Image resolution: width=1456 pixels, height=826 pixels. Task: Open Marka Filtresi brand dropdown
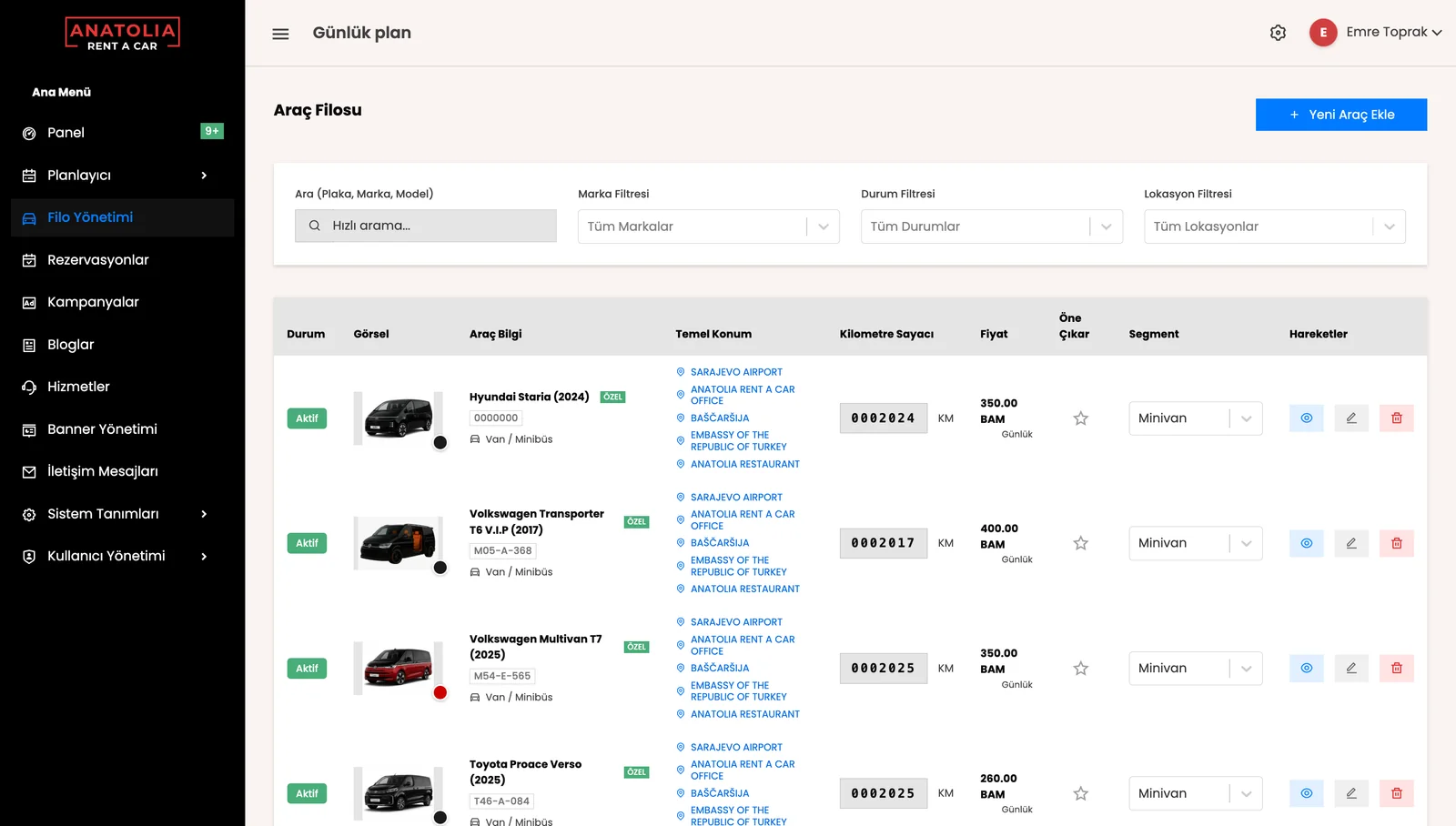pos(708,227)
